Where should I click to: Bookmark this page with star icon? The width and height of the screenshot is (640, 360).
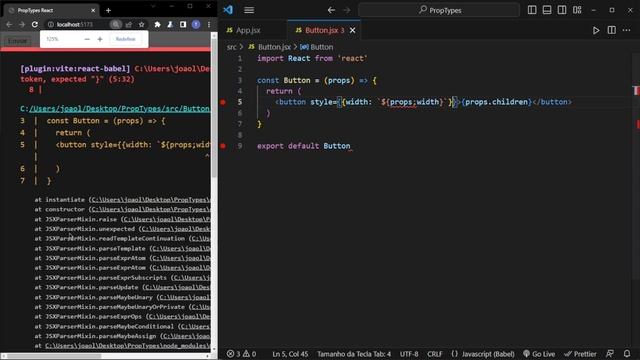(141, 24)
